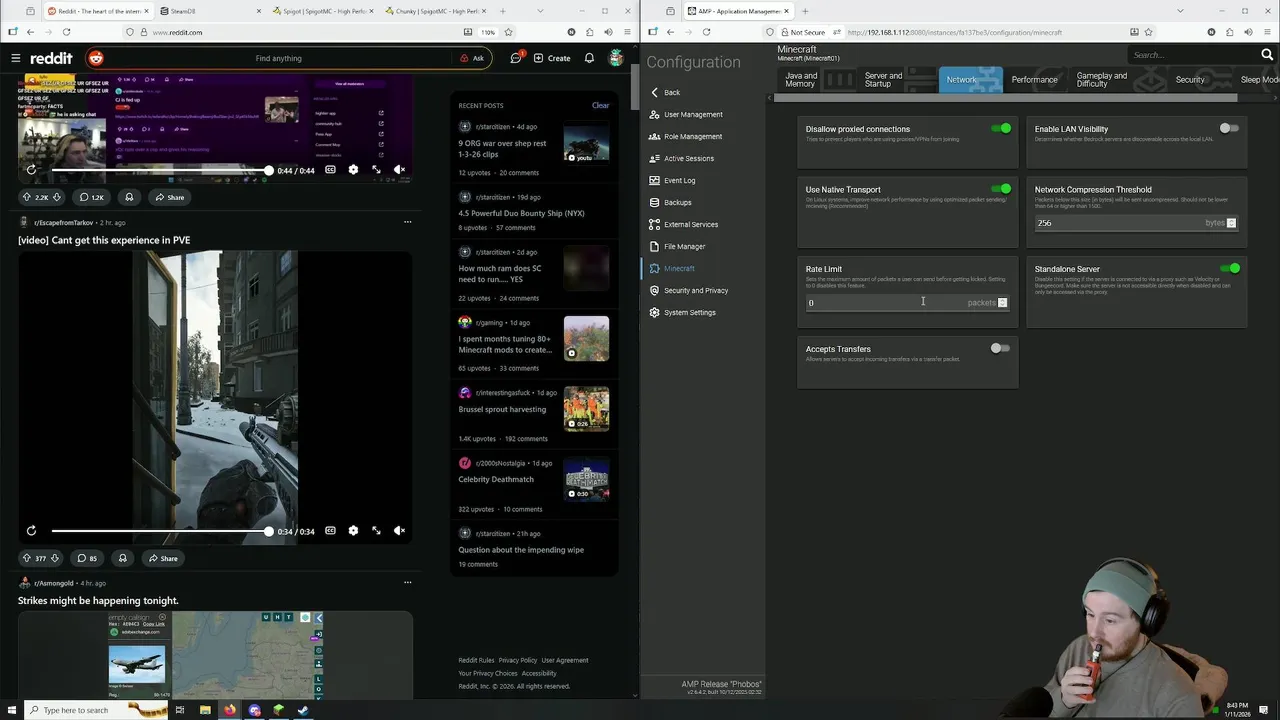The height and width of the screenshot is (720, 1280).
Task: Toggle captions on the 0:44 video
Action: tap(330, 170)
